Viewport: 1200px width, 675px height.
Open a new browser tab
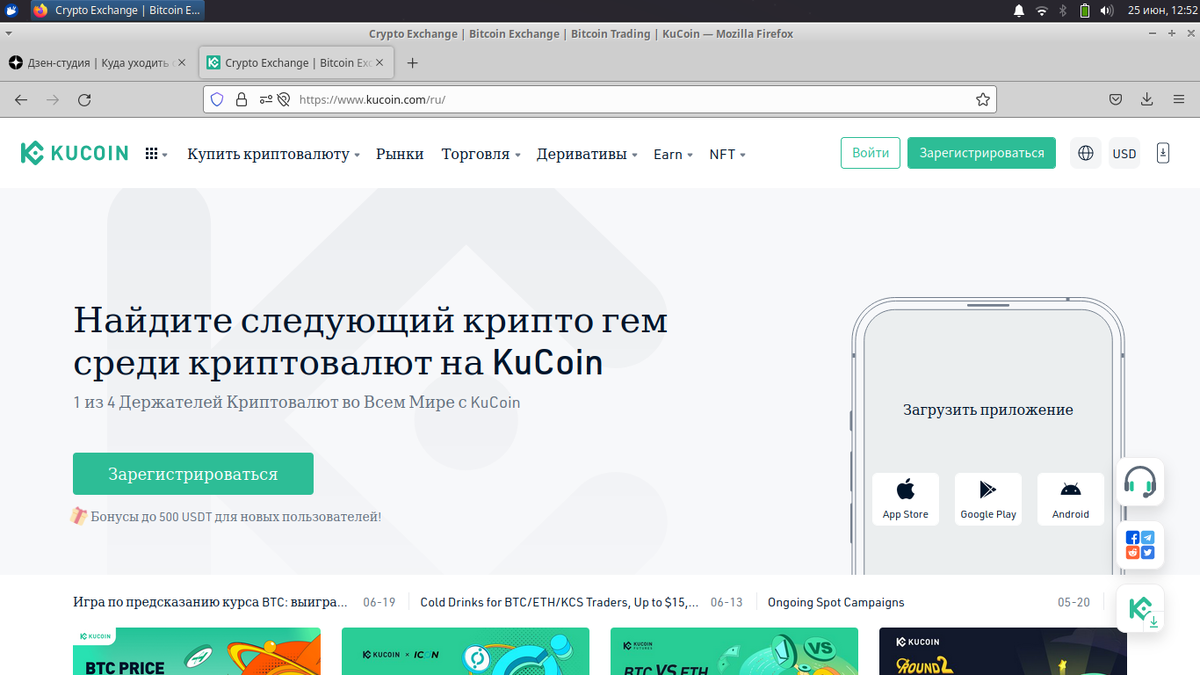pos(413,63)
